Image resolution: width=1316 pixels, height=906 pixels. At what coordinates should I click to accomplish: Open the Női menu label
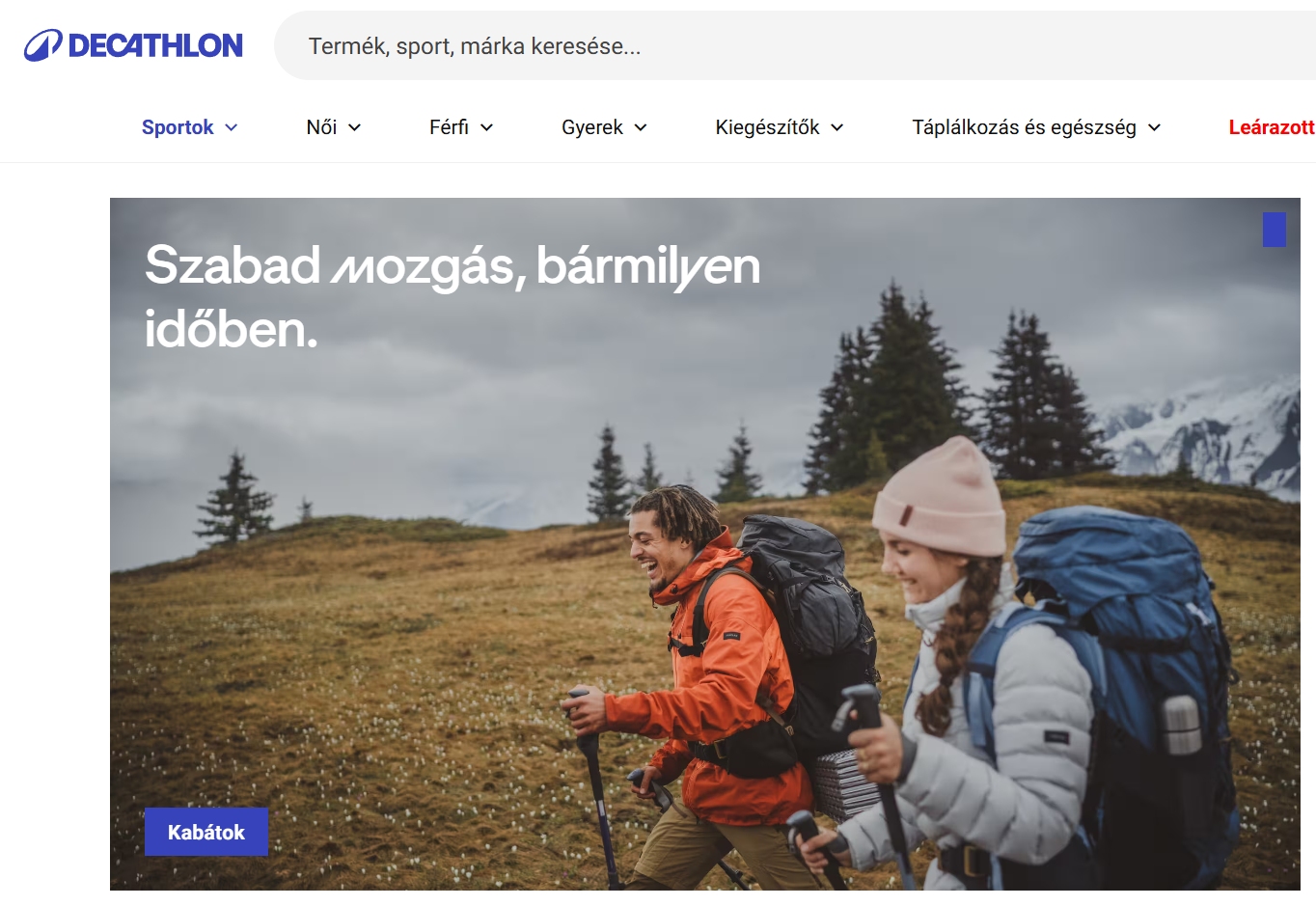(x=321, y=127)
